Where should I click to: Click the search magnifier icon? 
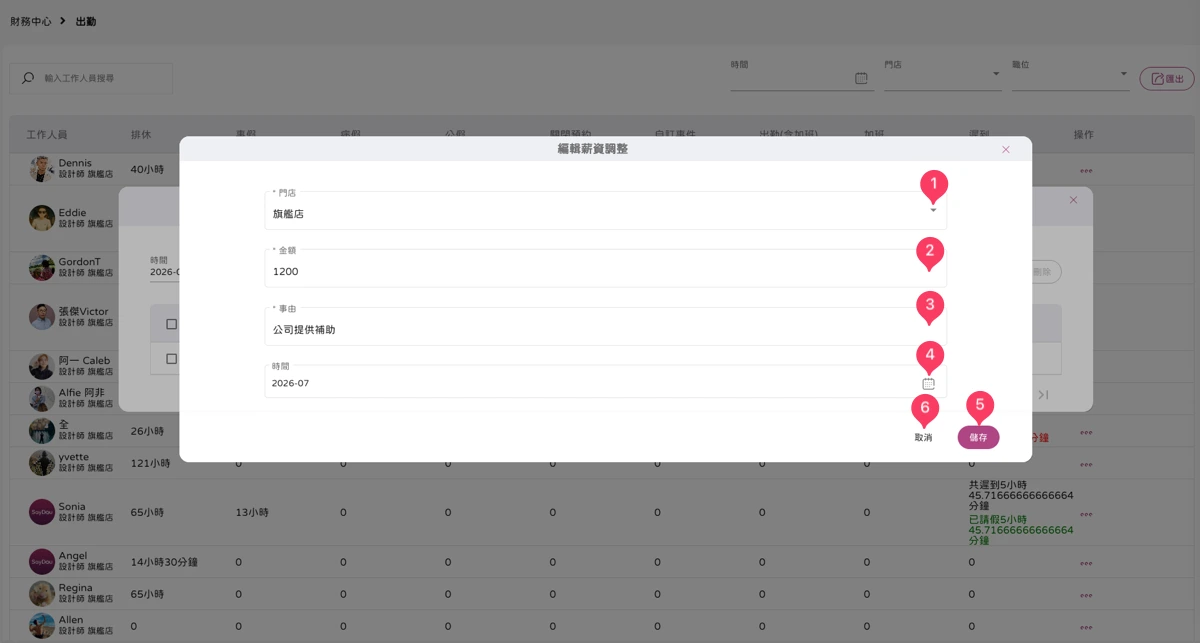[x=28, y=77]
